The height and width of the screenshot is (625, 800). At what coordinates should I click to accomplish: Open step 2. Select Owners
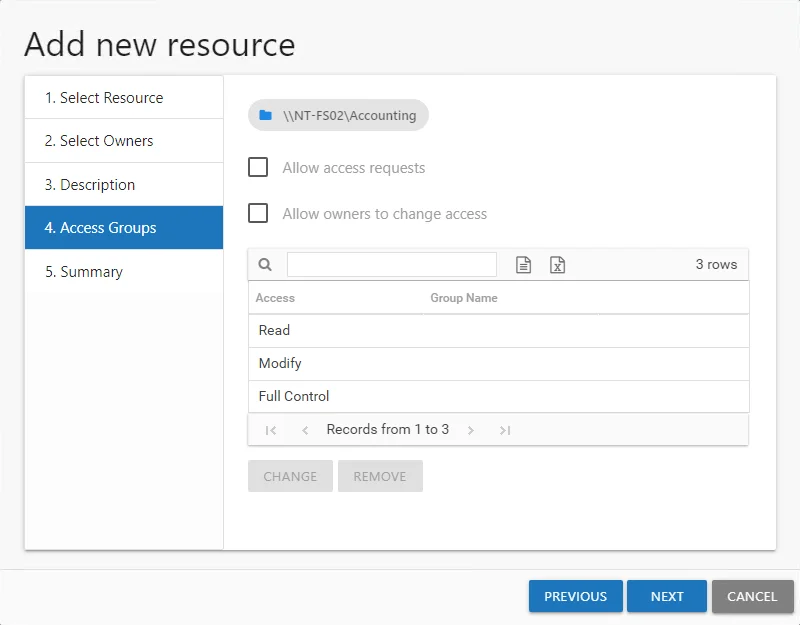click(124, 141)
